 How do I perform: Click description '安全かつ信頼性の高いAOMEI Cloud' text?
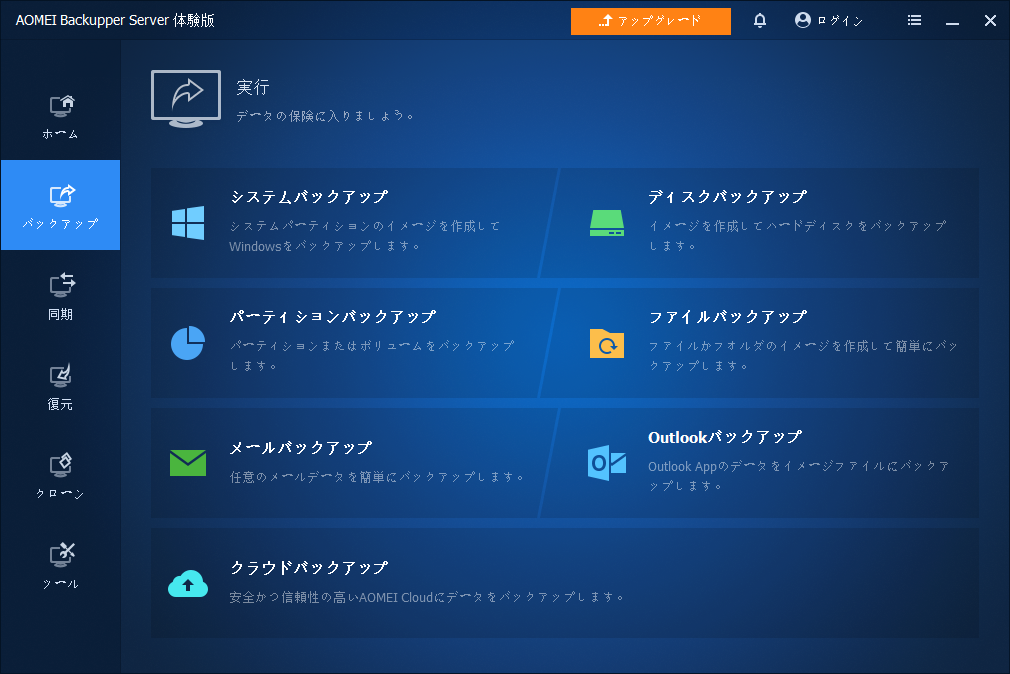pyautogui.click(x=426, y=597)
